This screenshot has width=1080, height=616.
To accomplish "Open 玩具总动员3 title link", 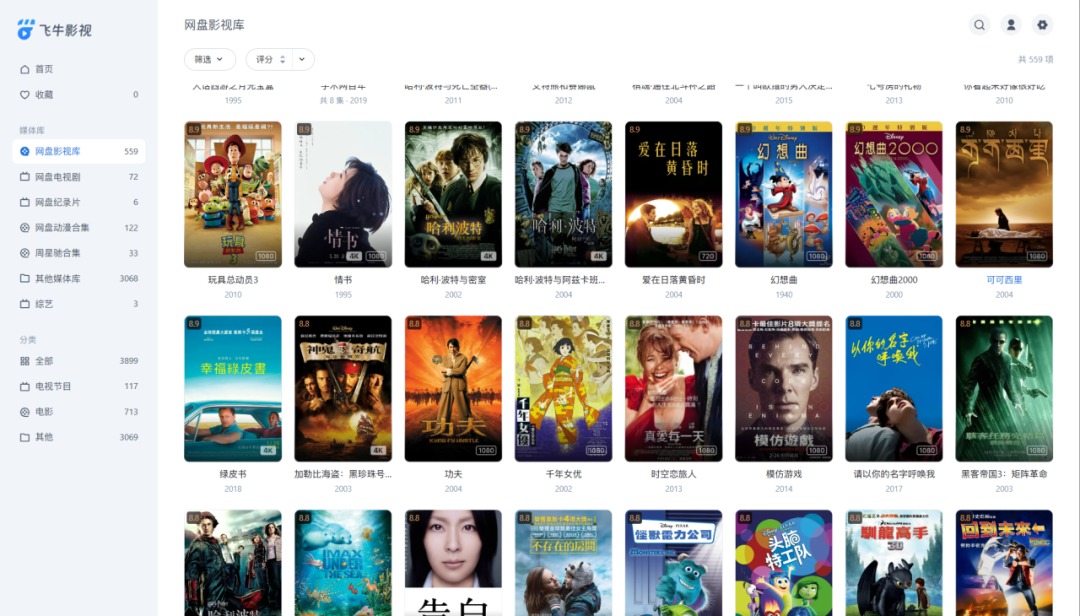I will (x=233, y=280).
